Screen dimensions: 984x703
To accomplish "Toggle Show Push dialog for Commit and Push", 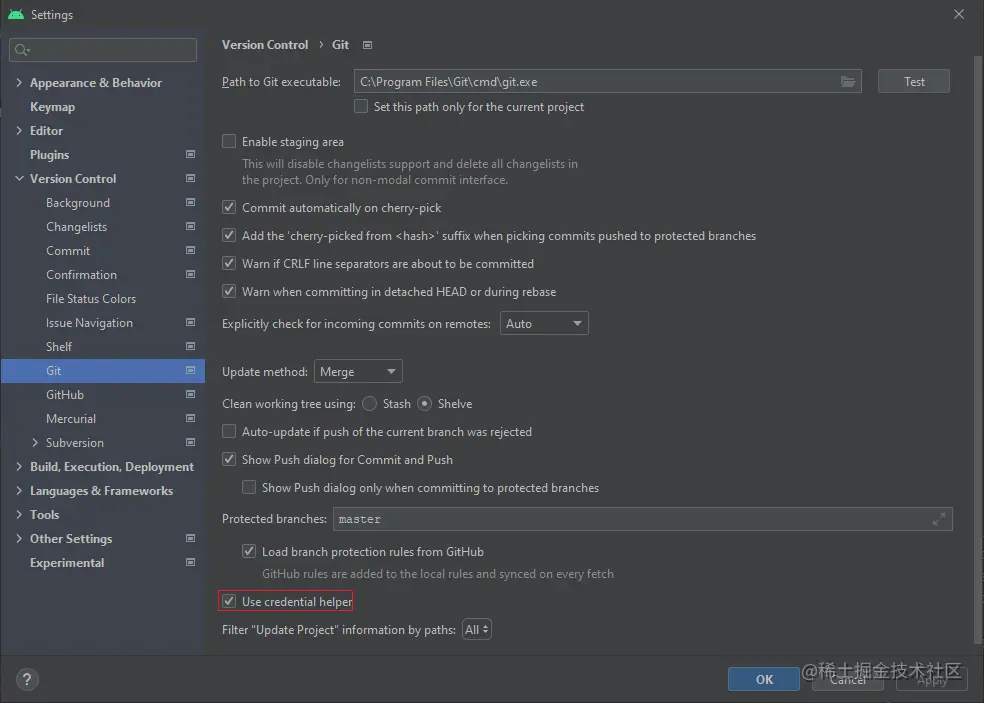I will pos(229,459).
